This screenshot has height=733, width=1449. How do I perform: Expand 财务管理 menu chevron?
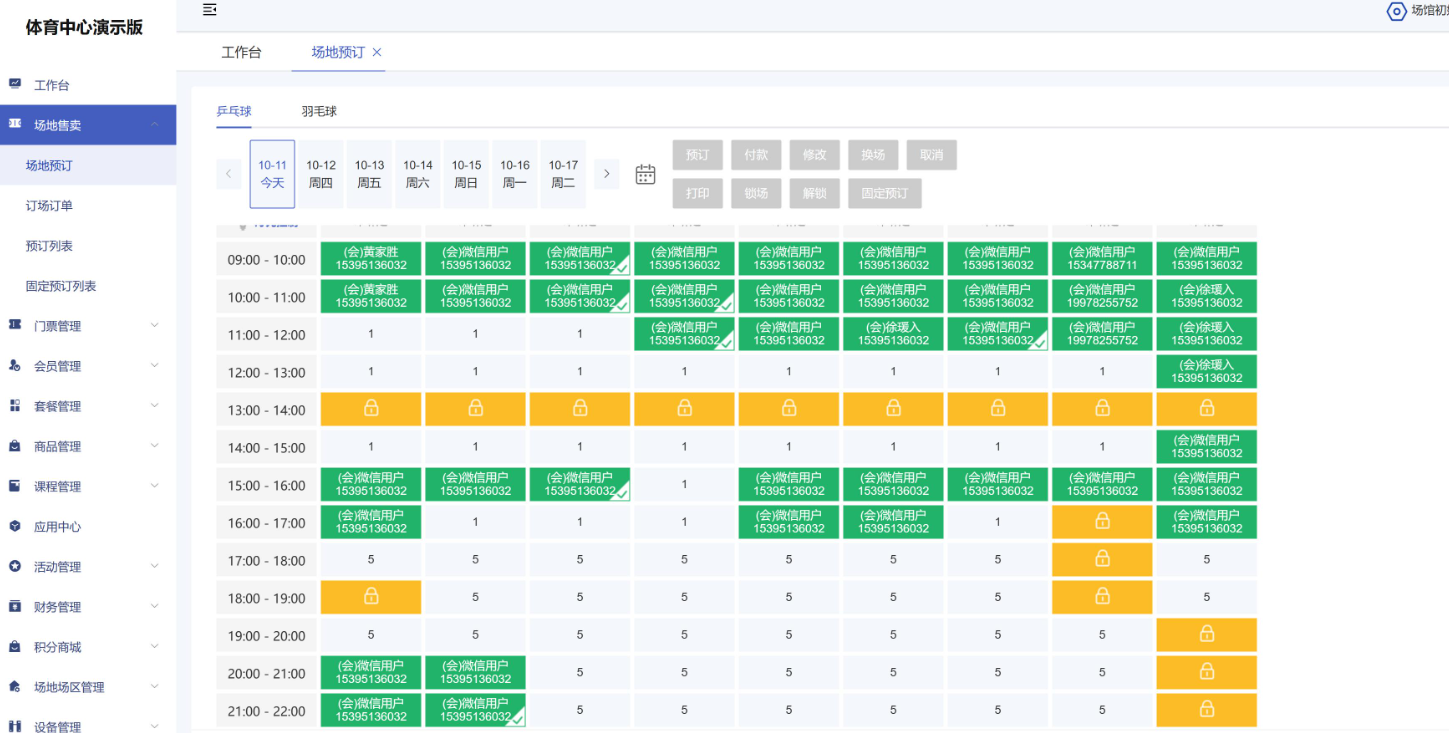click(155, 606)
